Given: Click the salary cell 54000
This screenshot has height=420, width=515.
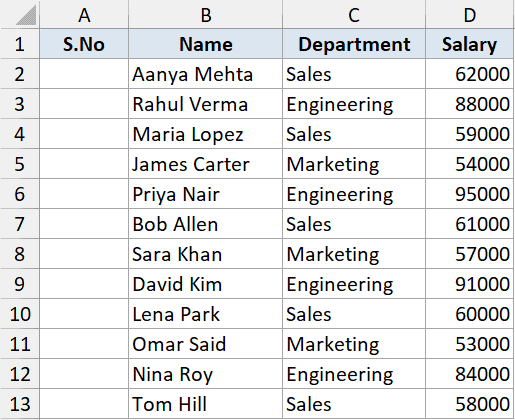Looking at the screenshot, I should 469,164.
